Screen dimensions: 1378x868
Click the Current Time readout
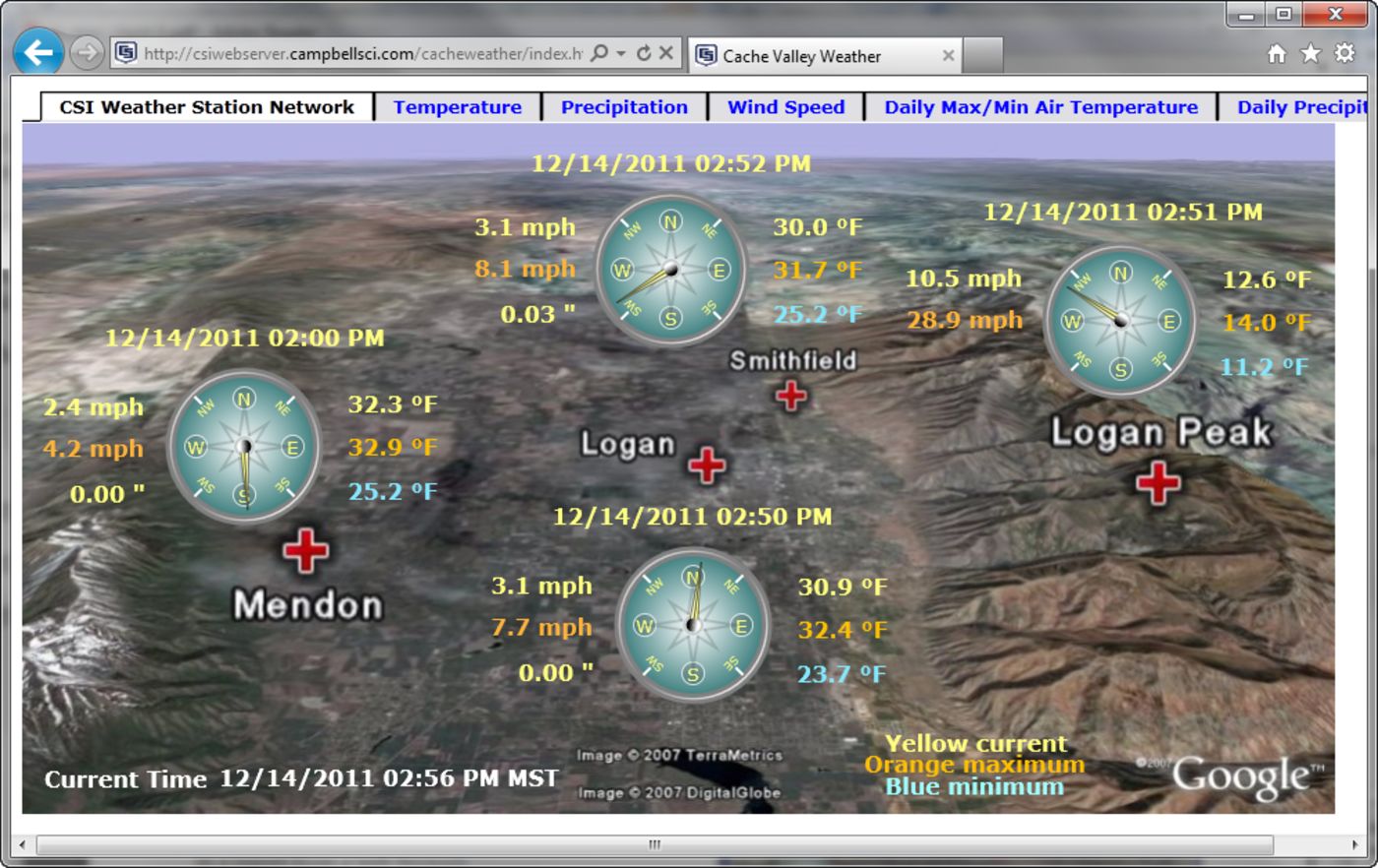click(x=302, y=778)
